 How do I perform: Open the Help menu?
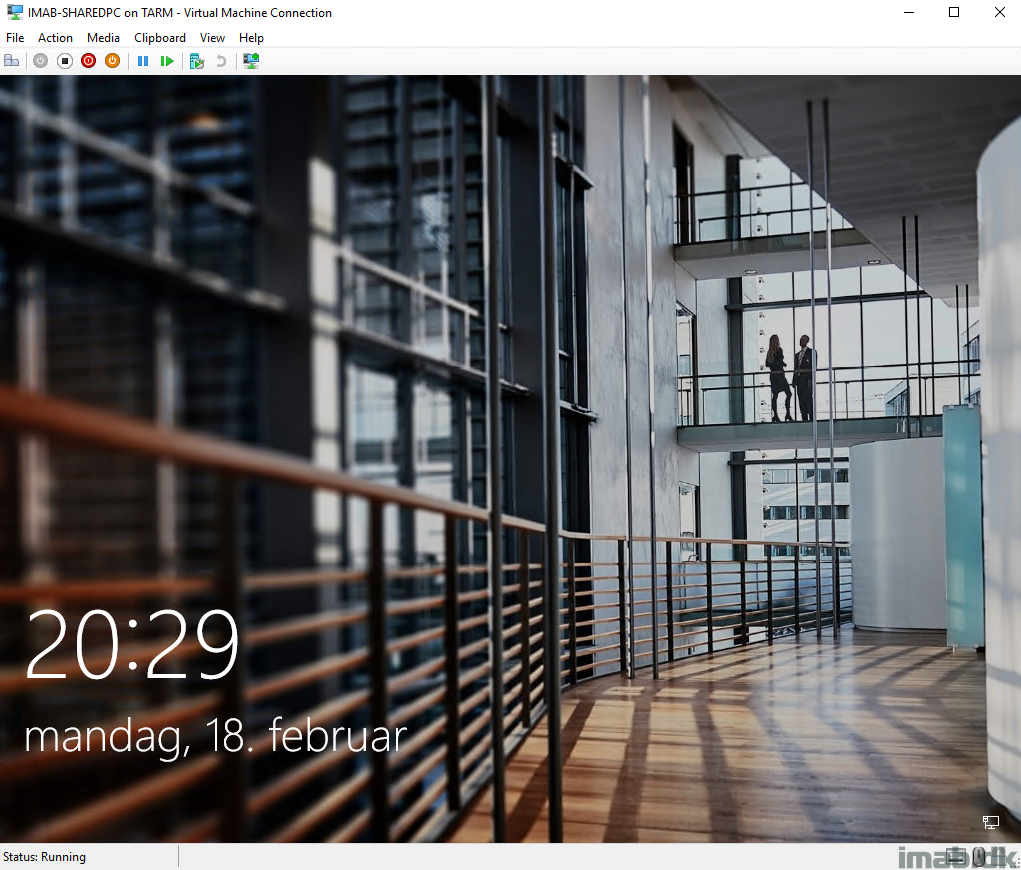pos(251,38)
